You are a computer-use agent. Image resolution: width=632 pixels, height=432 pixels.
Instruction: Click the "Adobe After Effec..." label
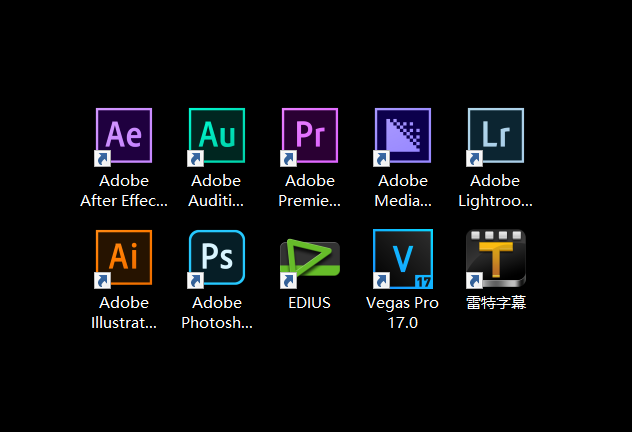tap(124, 191)
